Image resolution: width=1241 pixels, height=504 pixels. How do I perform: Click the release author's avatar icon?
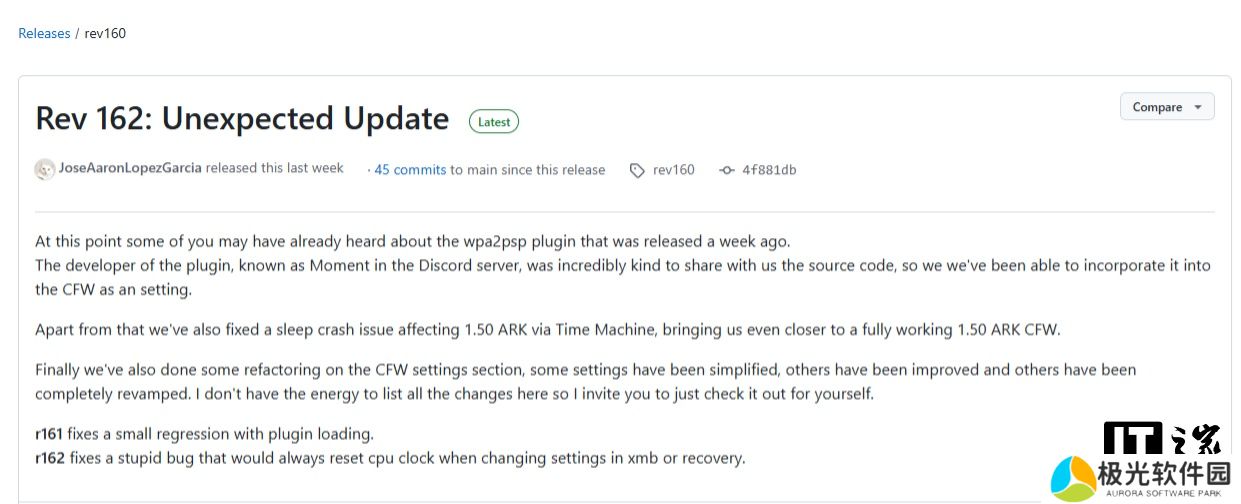45,169
